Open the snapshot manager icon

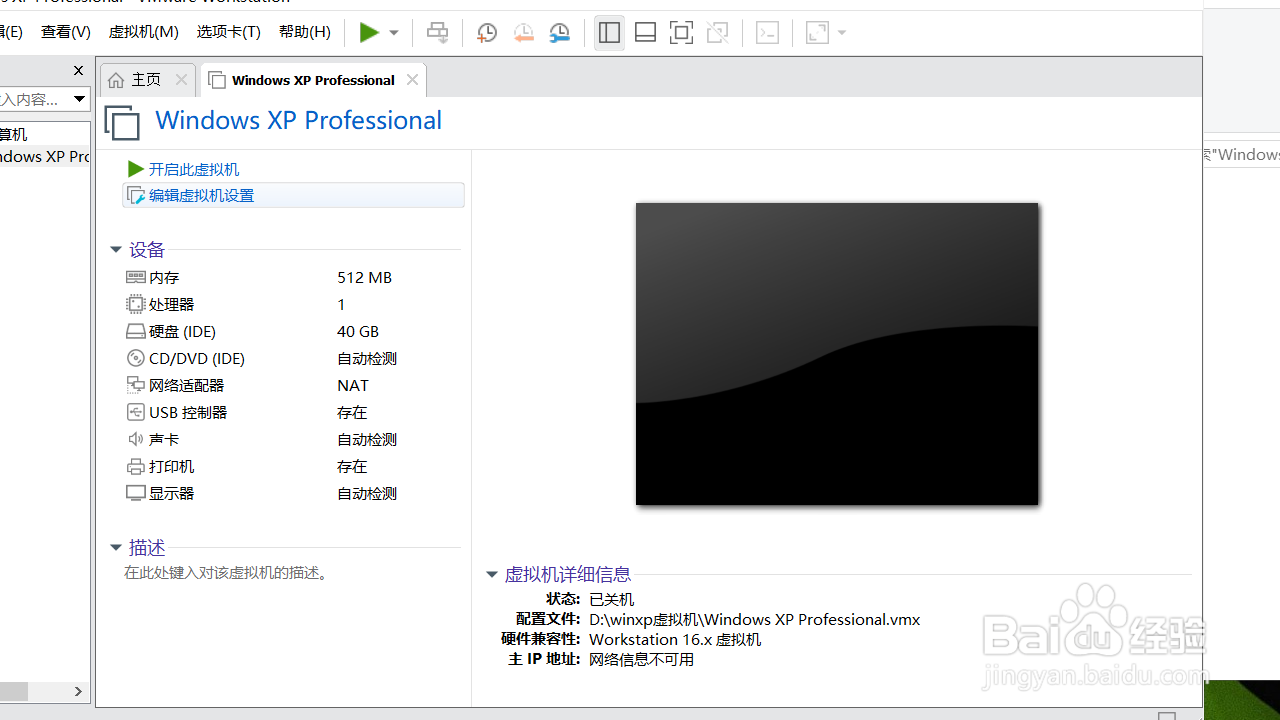(560, 33)
